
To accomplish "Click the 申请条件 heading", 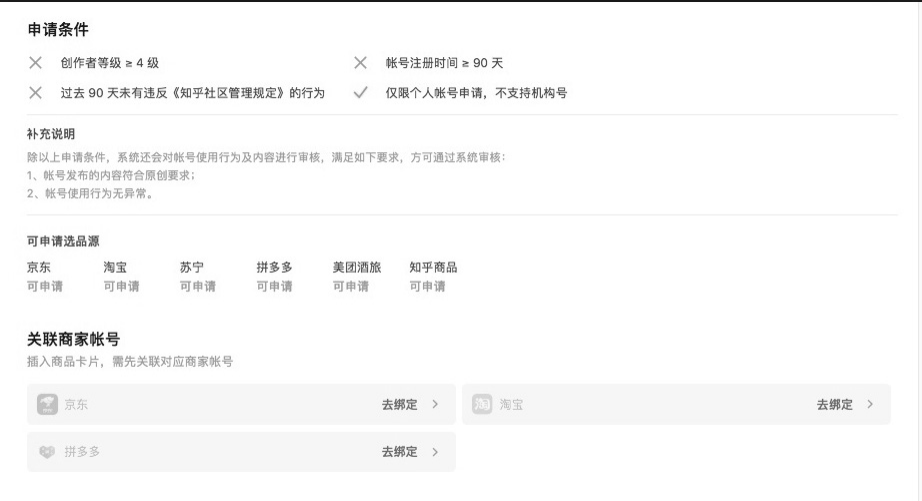I will pyautogui.click(x=58, y=29).
